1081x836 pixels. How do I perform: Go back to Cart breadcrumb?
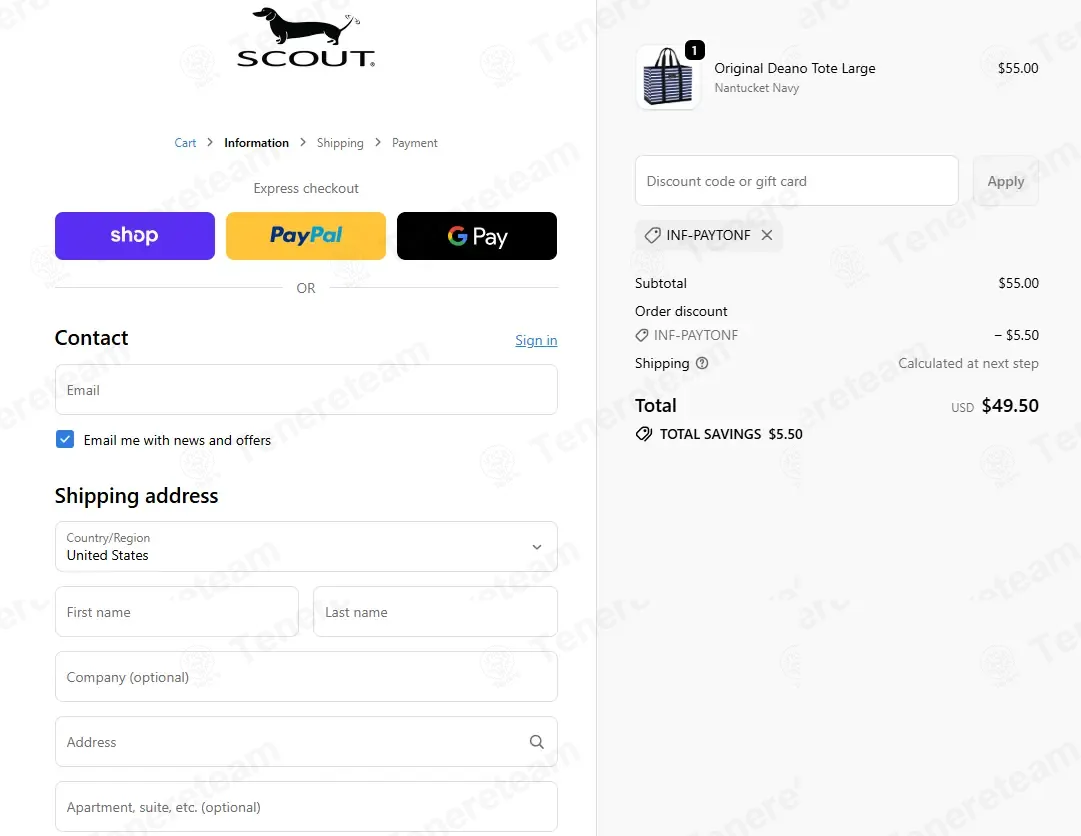click(x=185, y=143)
